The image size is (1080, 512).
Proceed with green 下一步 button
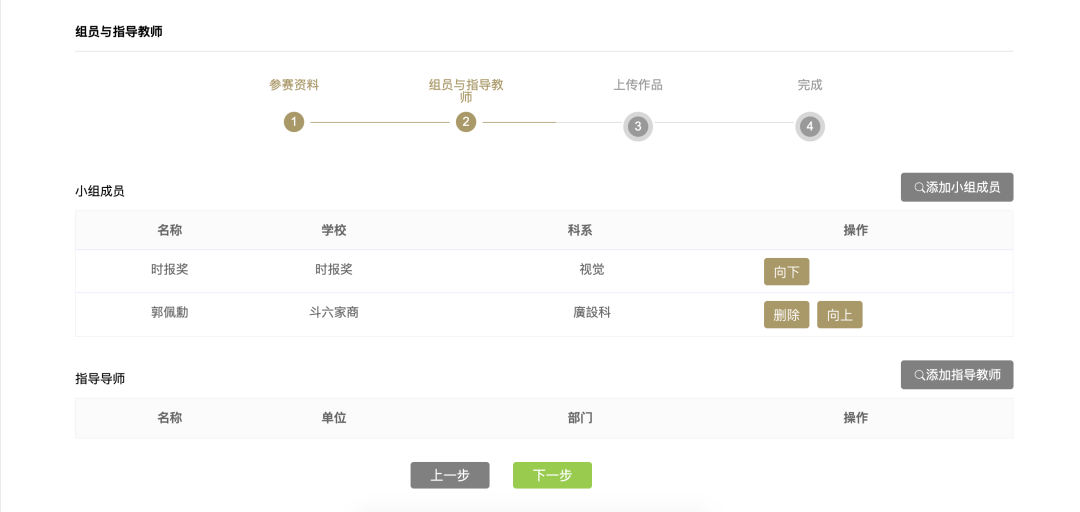tap(552, 475)
